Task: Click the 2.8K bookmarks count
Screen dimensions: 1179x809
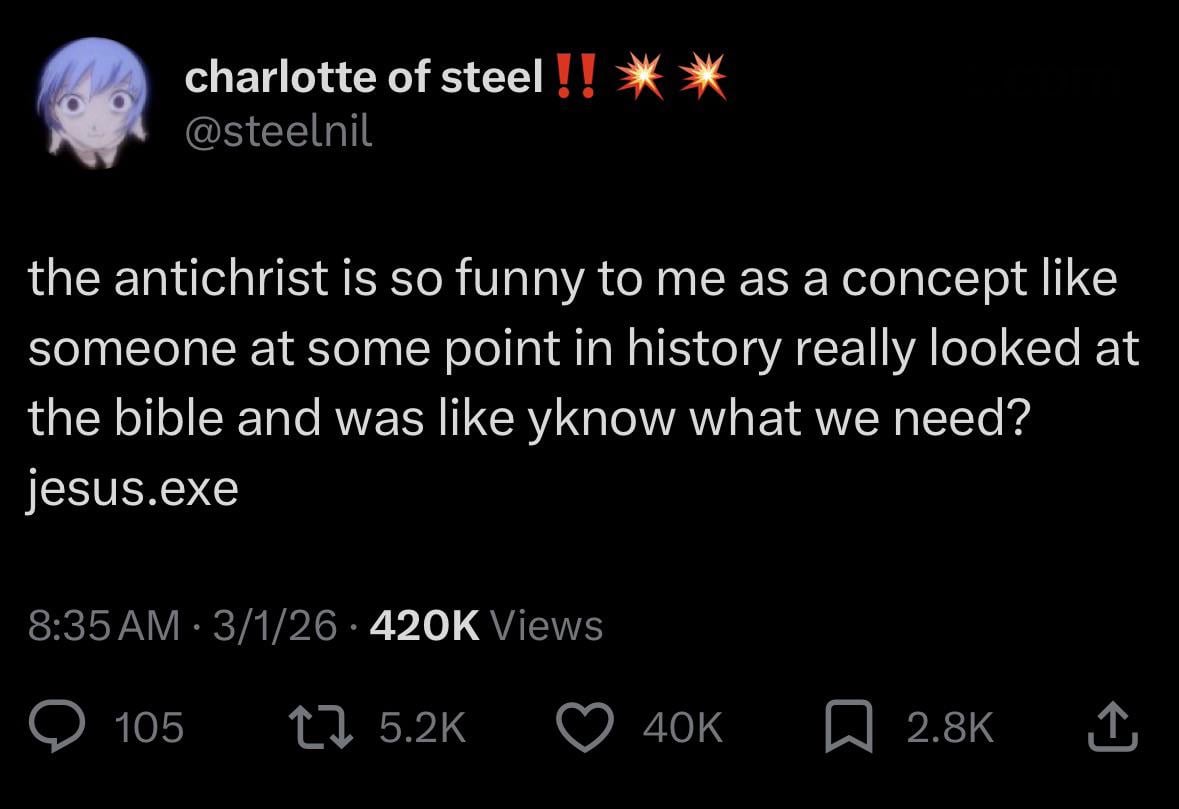Action: [x=949, y=728]
